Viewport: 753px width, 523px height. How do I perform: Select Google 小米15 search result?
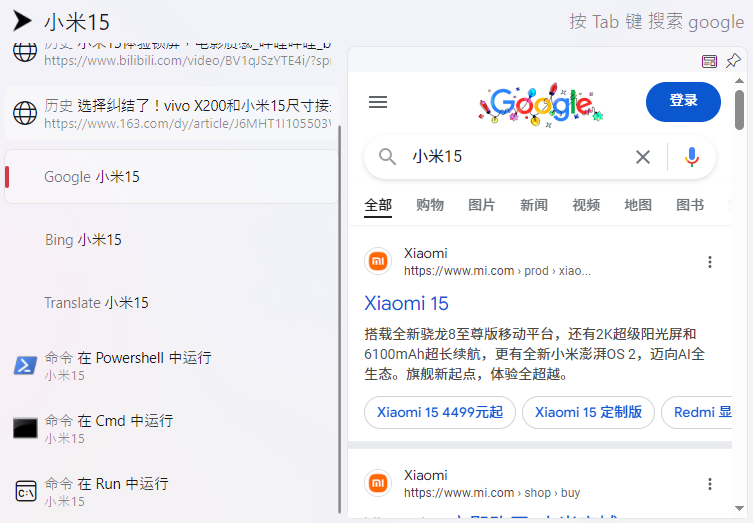[x=171, y=177]
